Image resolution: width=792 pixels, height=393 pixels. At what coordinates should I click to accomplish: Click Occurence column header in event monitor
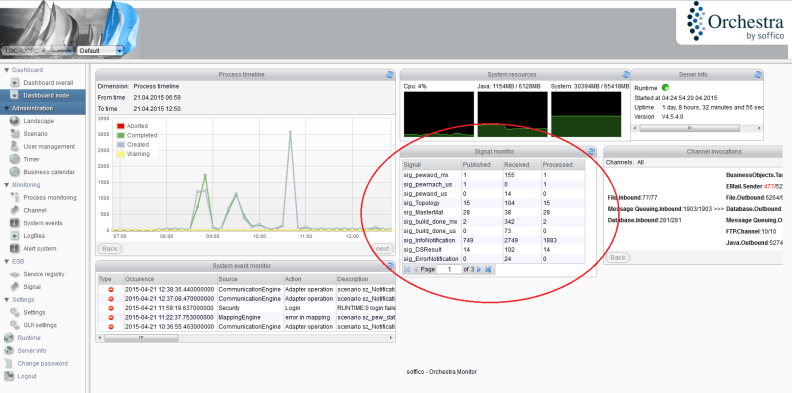[x=170, y=279]
